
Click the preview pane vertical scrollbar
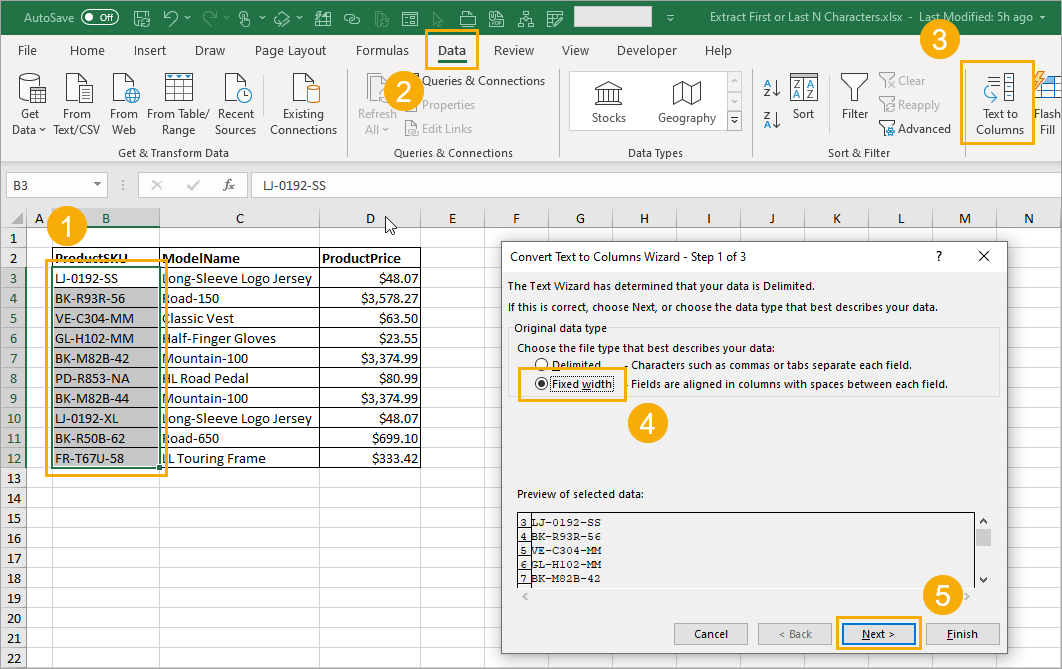983,550
